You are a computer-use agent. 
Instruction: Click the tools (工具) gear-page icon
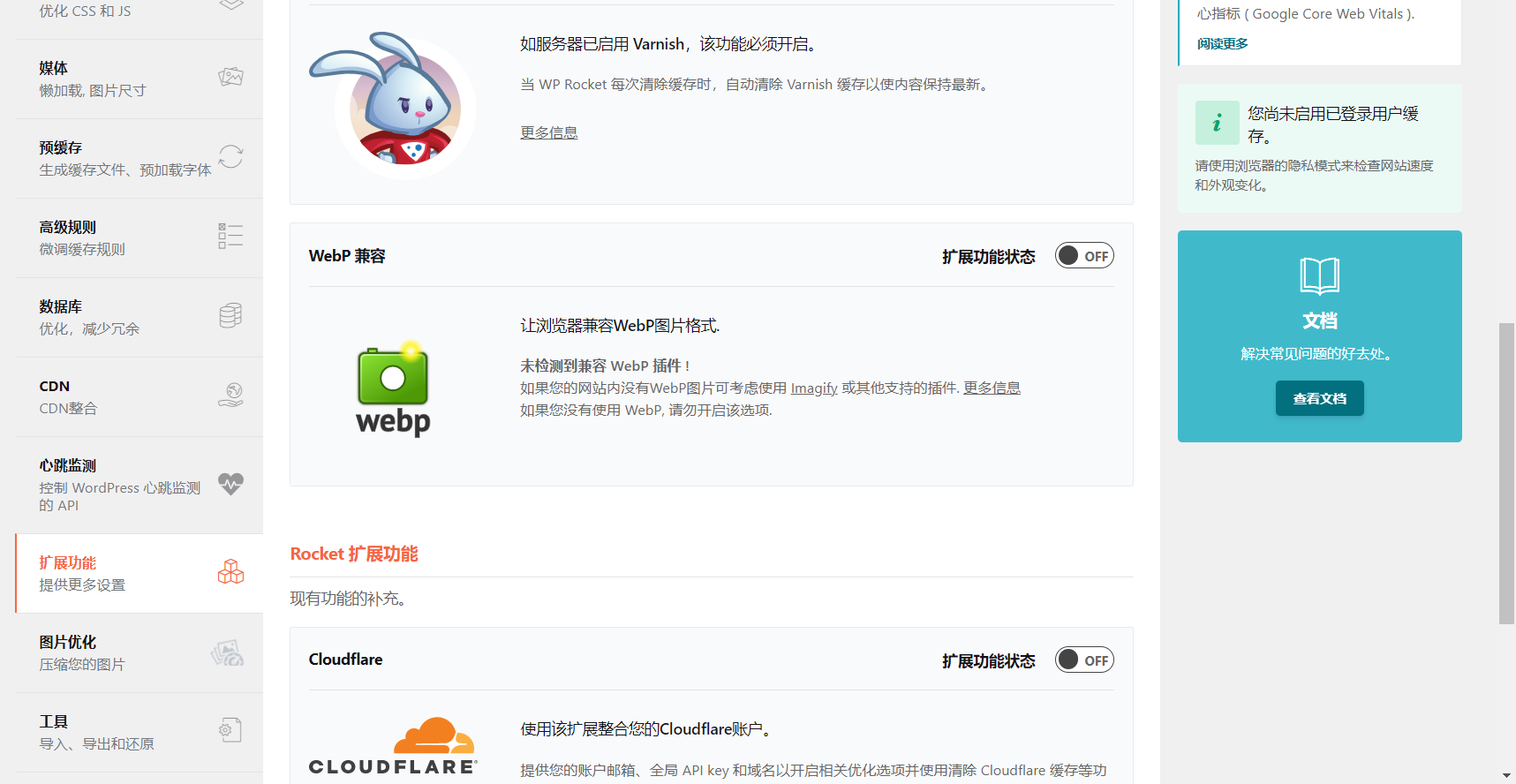[230, 730]
